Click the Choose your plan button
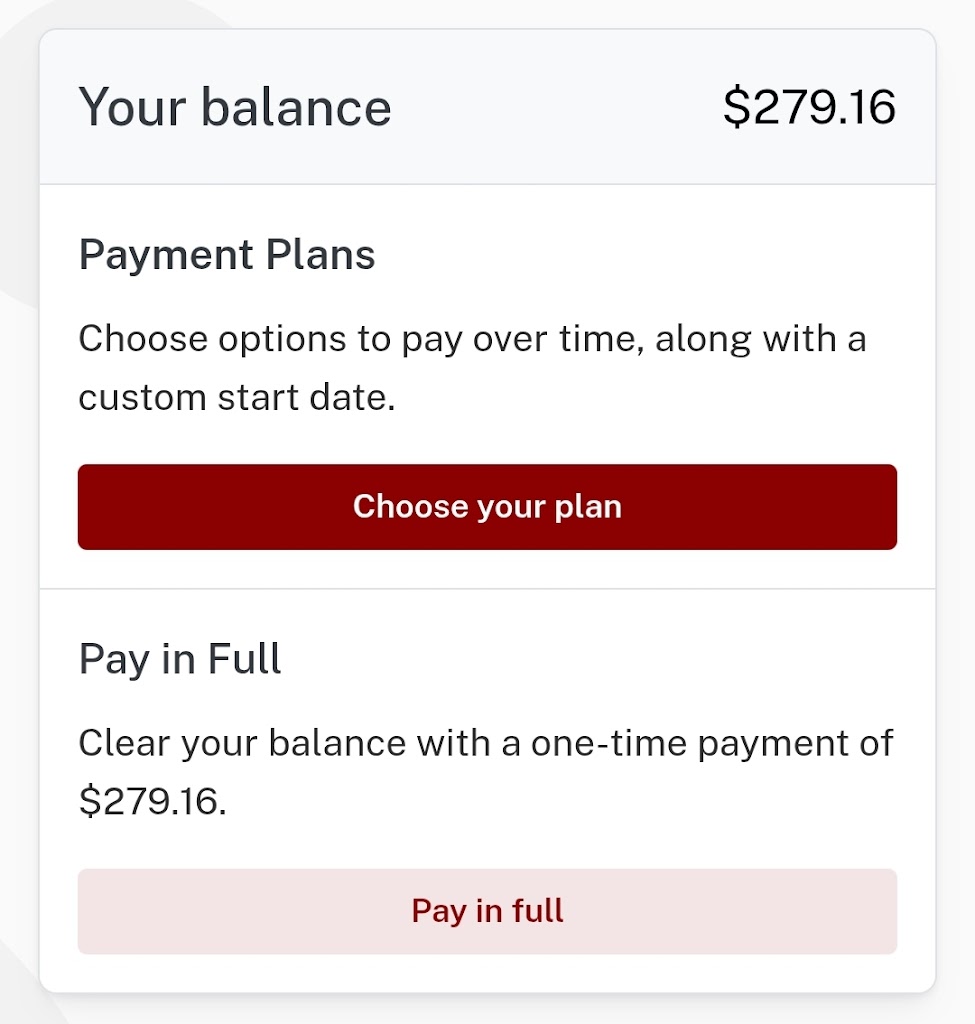The image size is (975, 1024). [487, 507]
